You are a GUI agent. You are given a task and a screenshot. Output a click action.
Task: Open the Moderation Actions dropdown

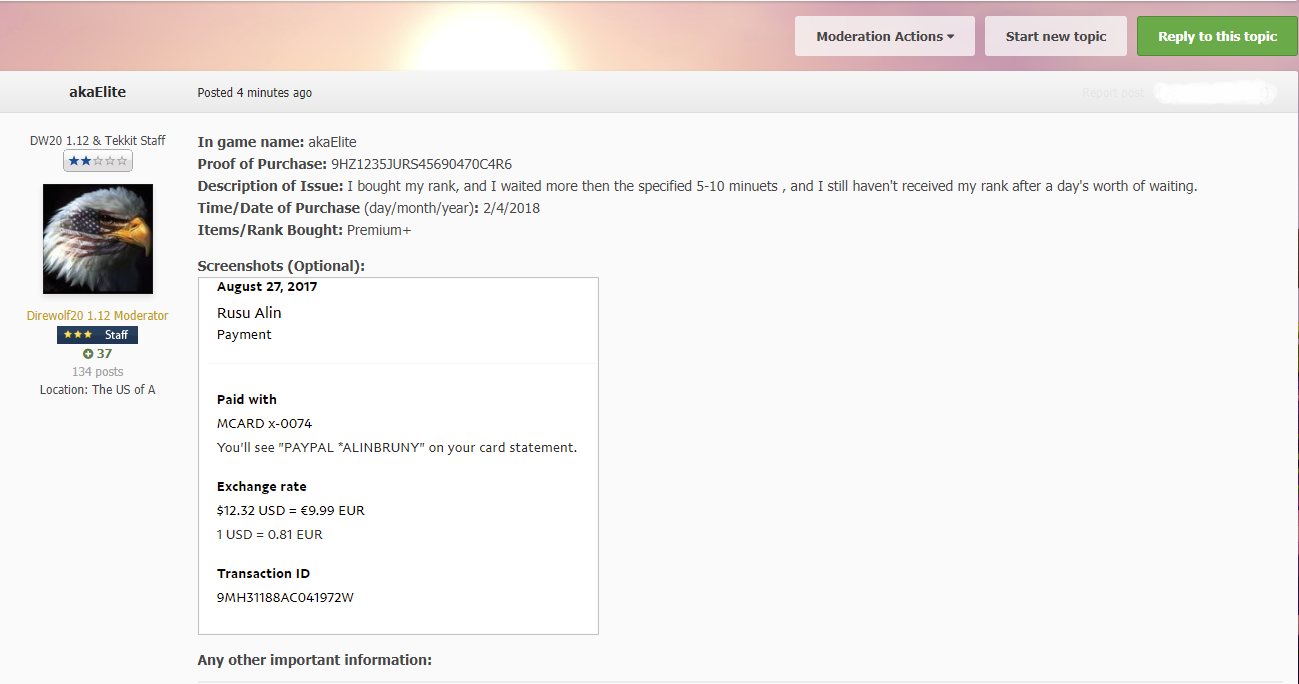click(x=884, y=35)
